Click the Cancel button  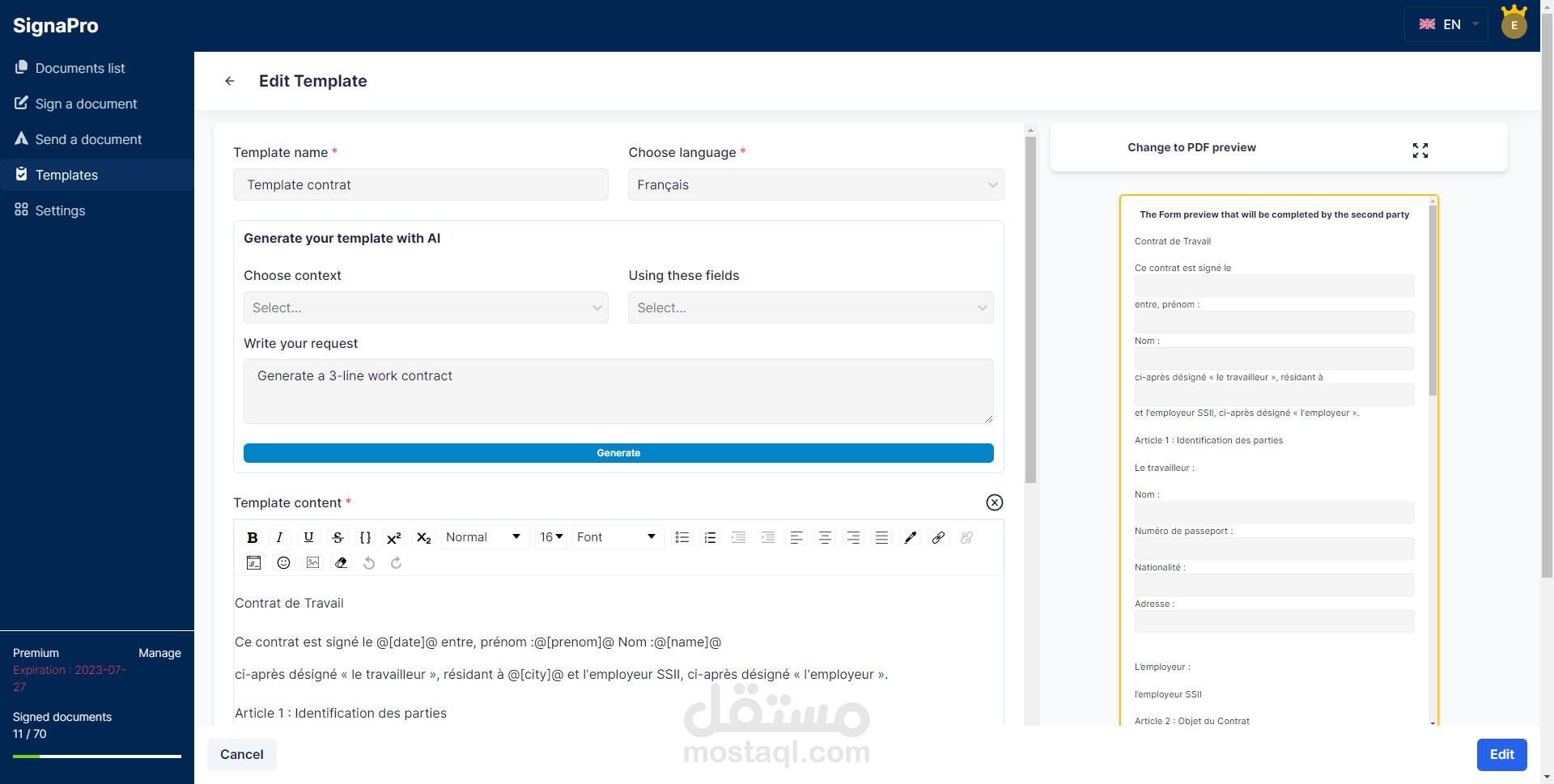242,754
